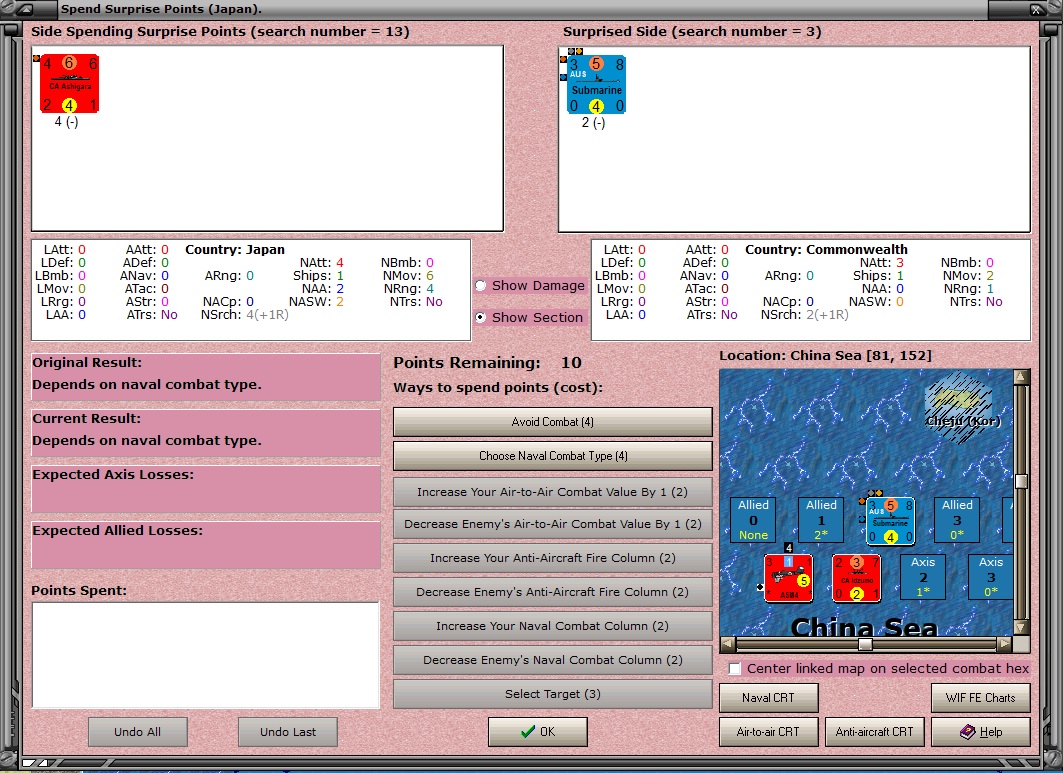This screenshot has width=1063, height=773.
Task: Click the Current Result heading
Action: click(x=87, y=418)
